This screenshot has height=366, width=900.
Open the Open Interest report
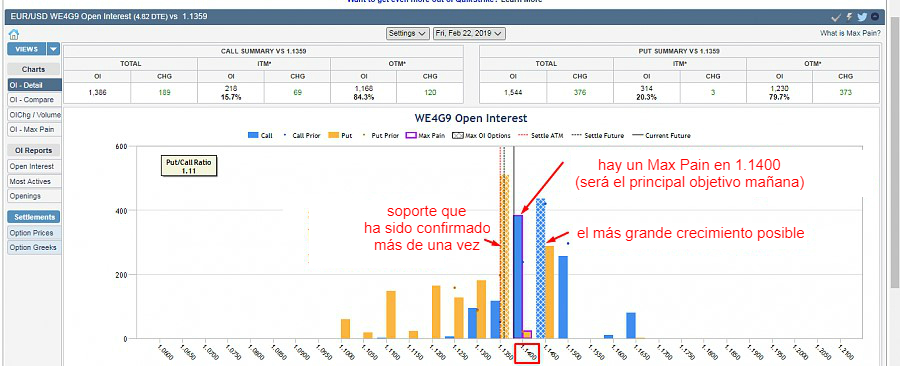34,166
